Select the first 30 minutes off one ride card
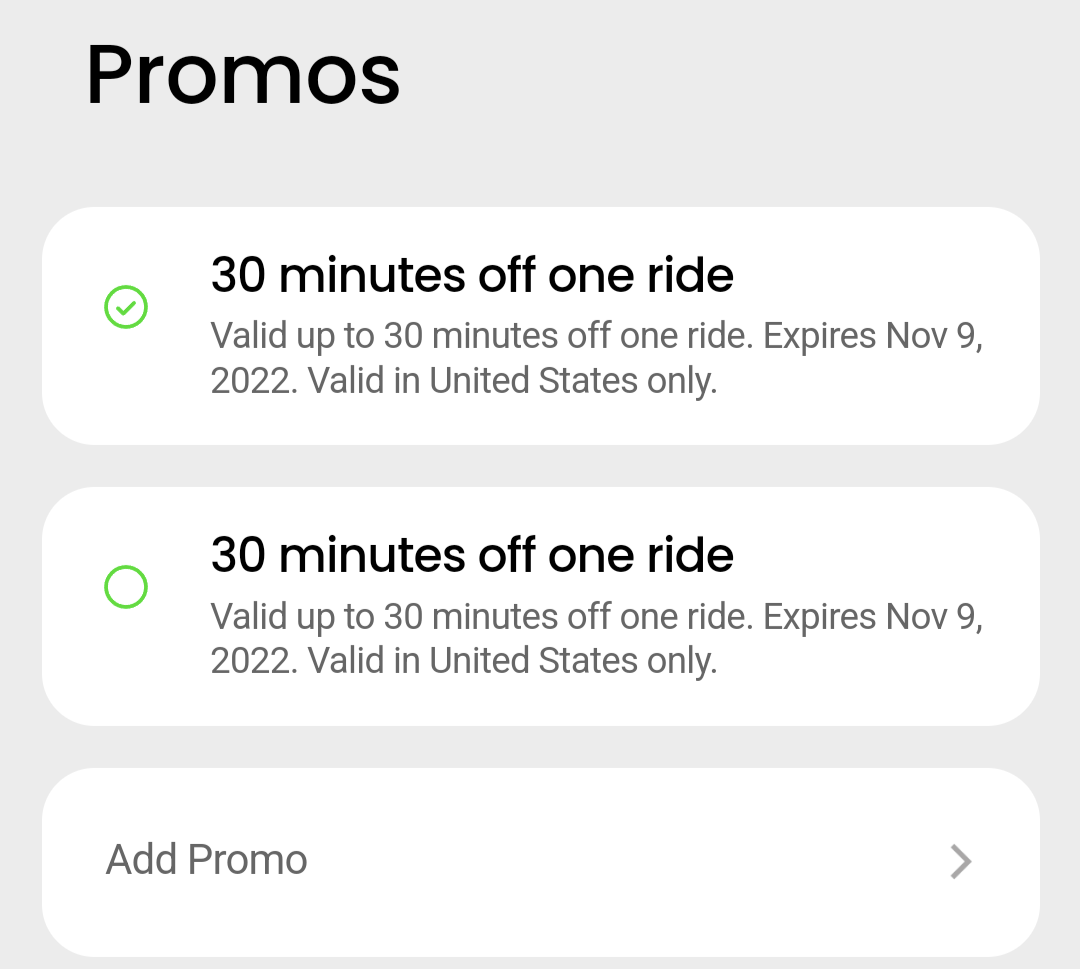Image resolution: width=1080 pixels, height=969 pixels. [x=540, y=324]
